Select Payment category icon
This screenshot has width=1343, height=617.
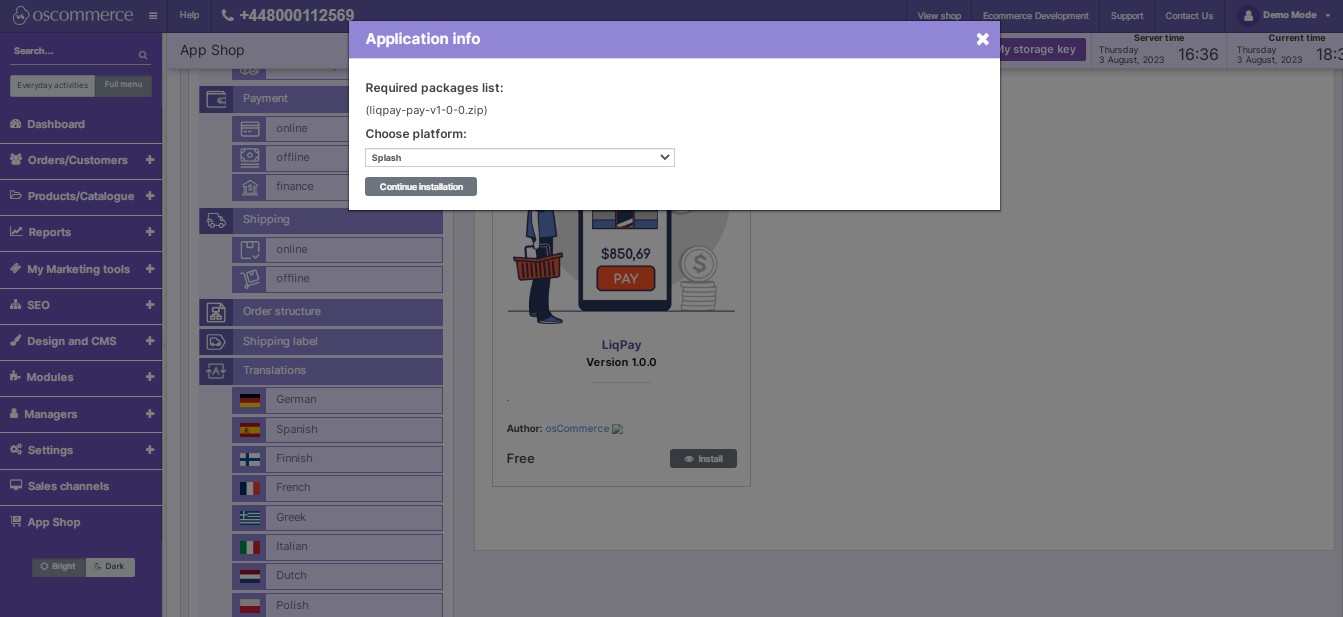click(x=216, y=99)
